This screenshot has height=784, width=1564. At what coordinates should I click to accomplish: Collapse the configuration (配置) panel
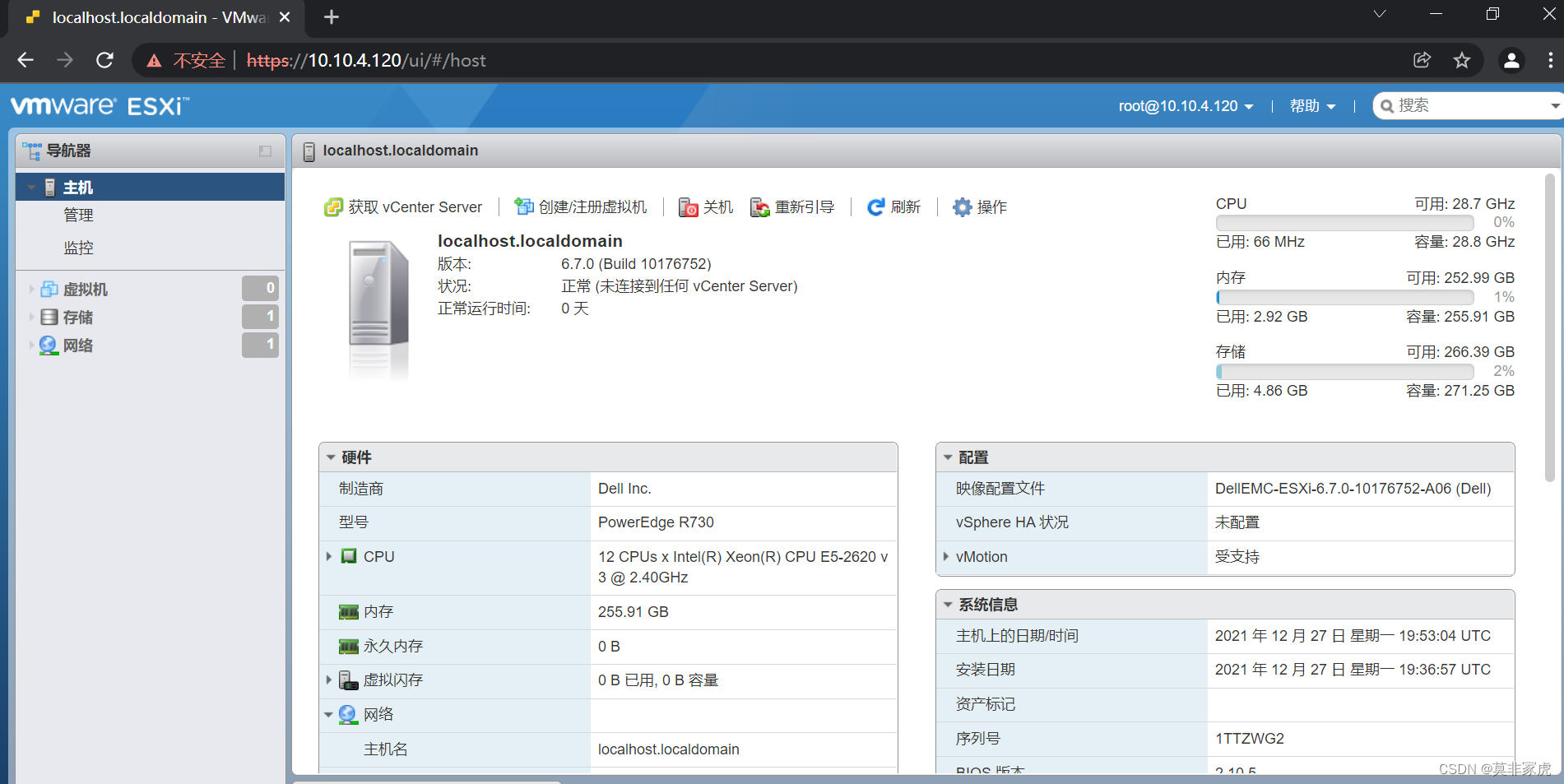pyautogui.click(x=948, y=457)
